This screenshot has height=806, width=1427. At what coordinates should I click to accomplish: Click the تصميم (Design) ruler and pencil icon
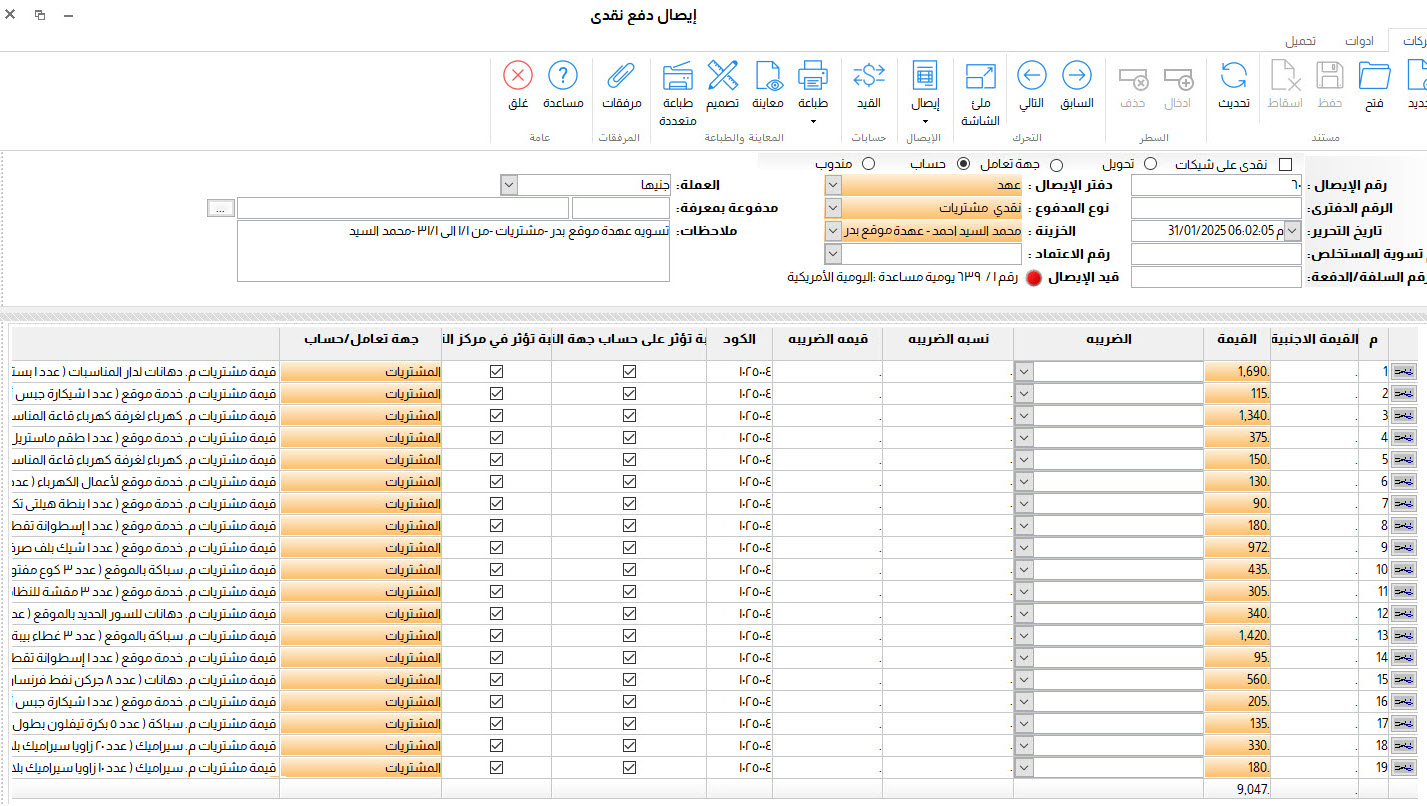(x=722, y=76)
